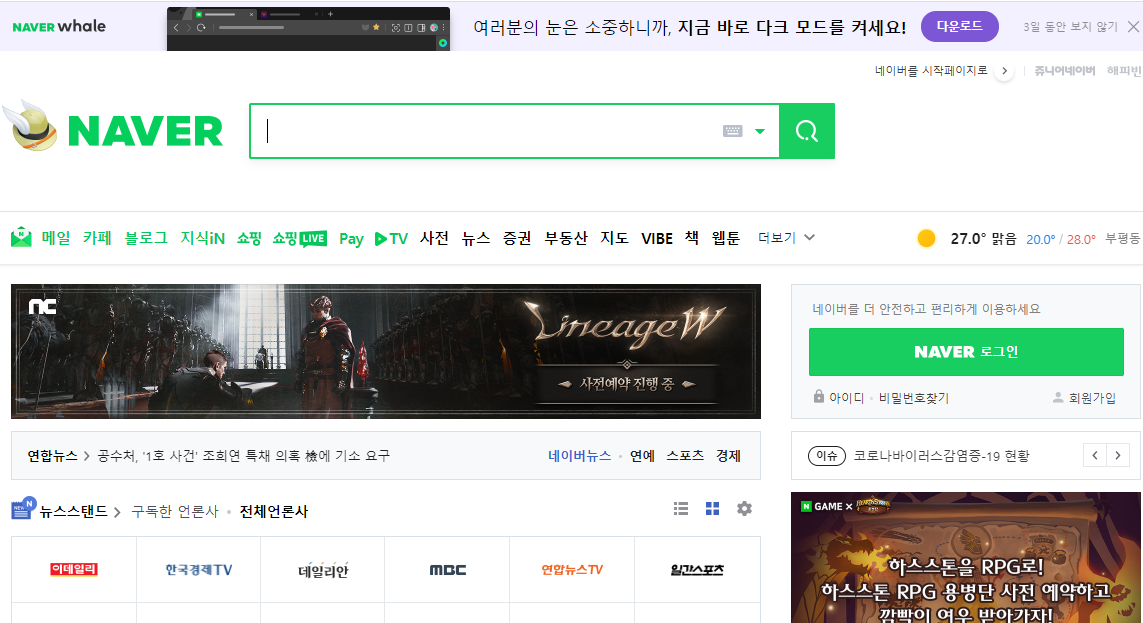Click 비밀번호찾기 link

tap(913, 398)
